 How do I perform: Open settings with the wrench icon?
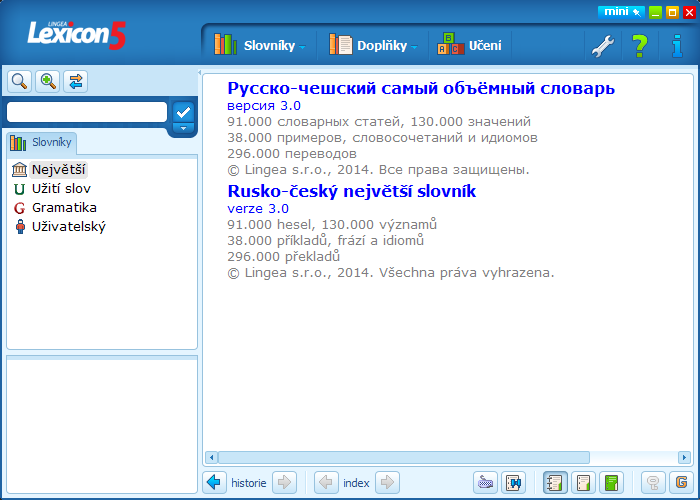602,45
